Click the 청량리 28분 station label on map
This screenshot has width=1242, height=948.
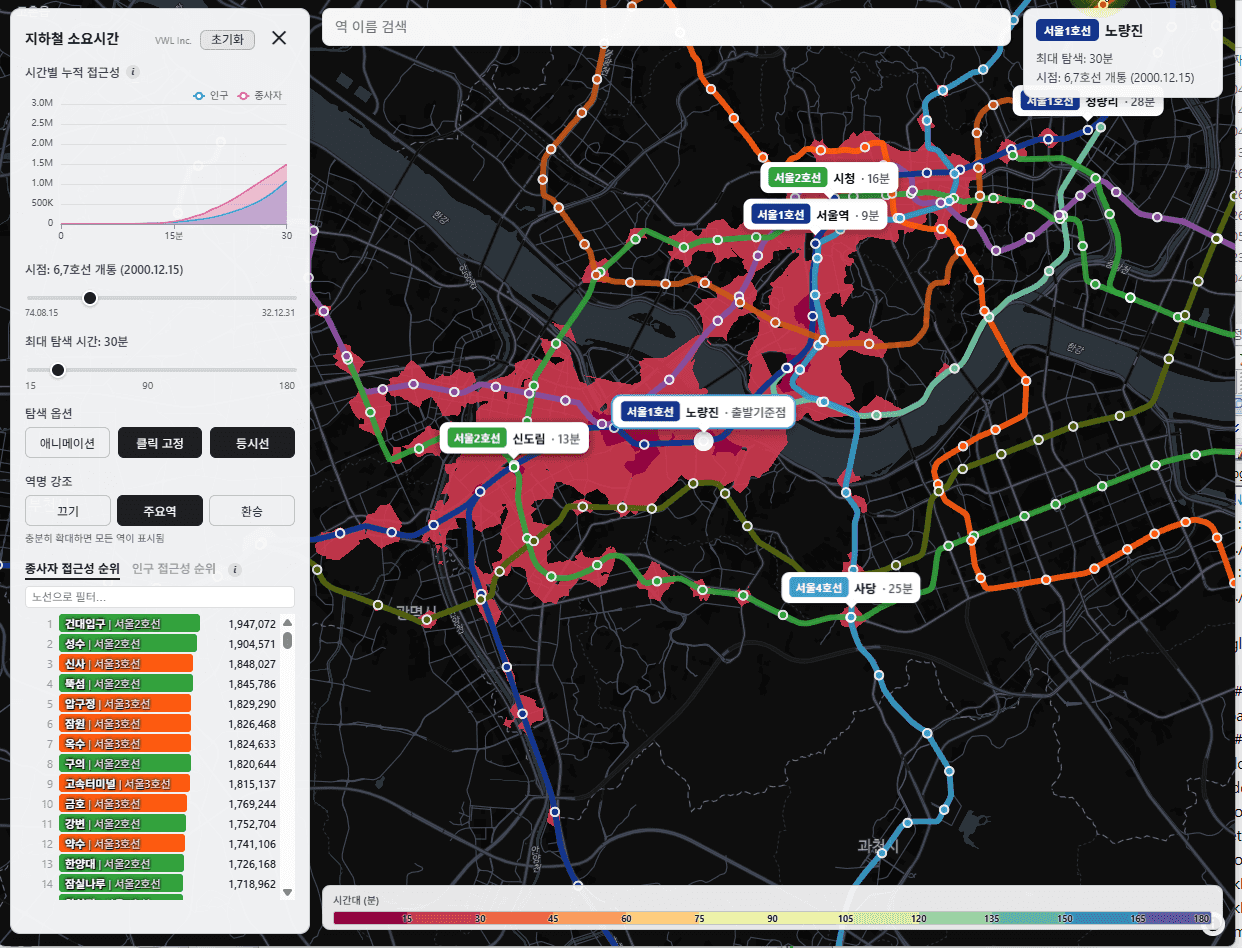click(x=1088, y=102)
